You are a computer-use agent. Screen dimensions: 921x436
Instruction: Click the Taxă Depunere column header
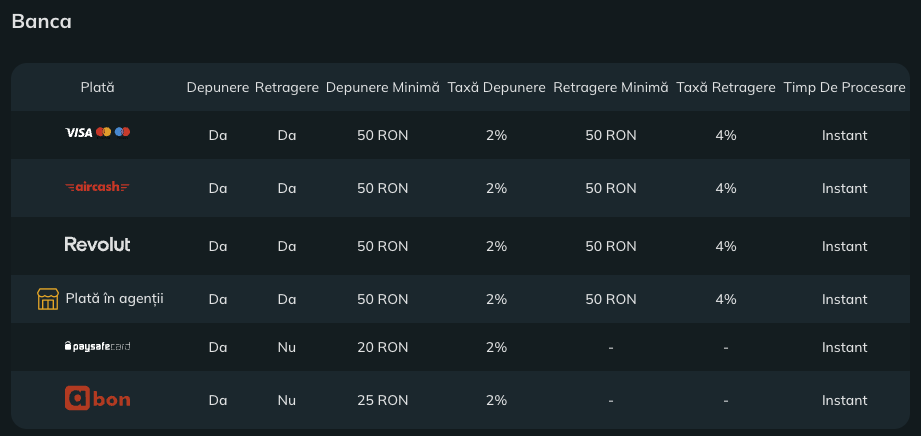(x=496, y=88)
